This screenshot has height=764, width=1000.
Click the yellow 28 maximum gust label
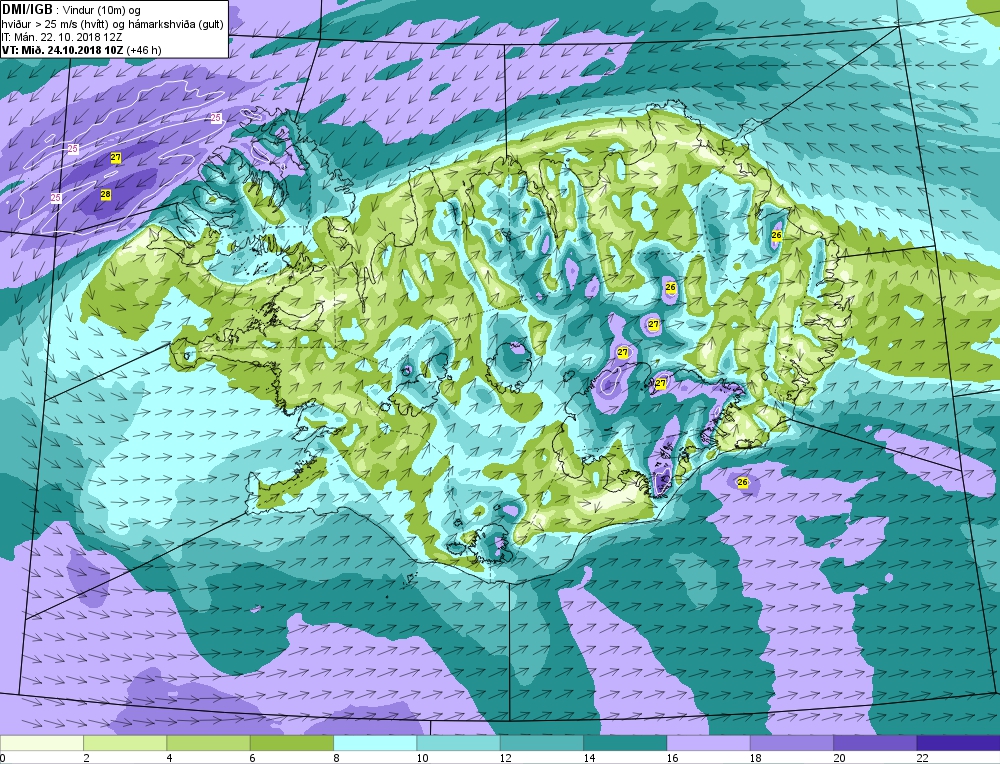[105, 195]
